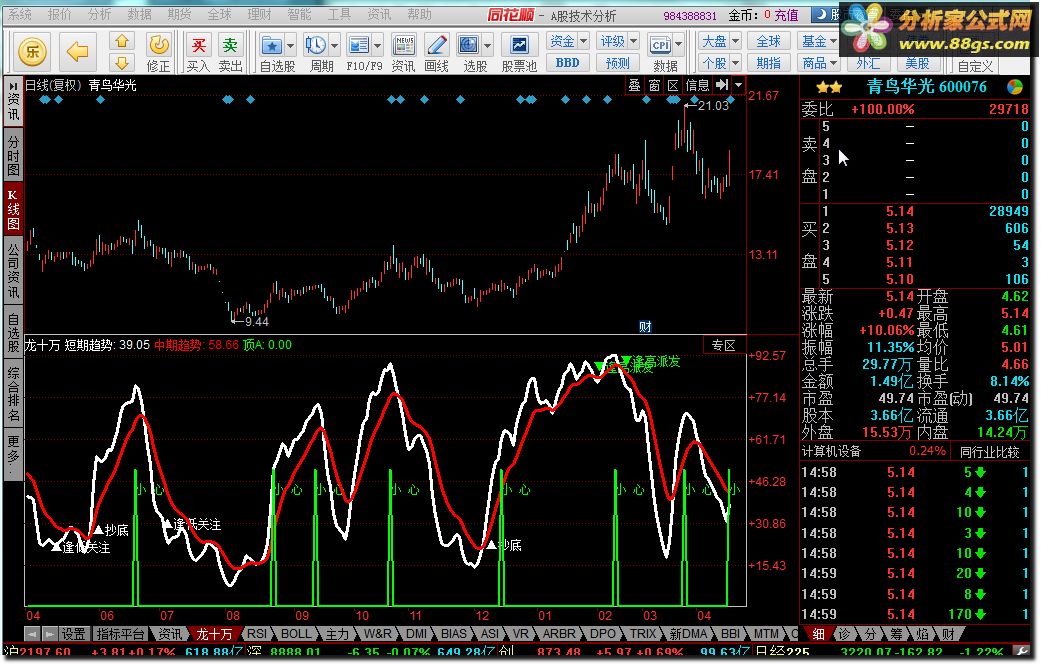
Task: Open the 综合排名 sidebar tab
Action: [13, 394]
